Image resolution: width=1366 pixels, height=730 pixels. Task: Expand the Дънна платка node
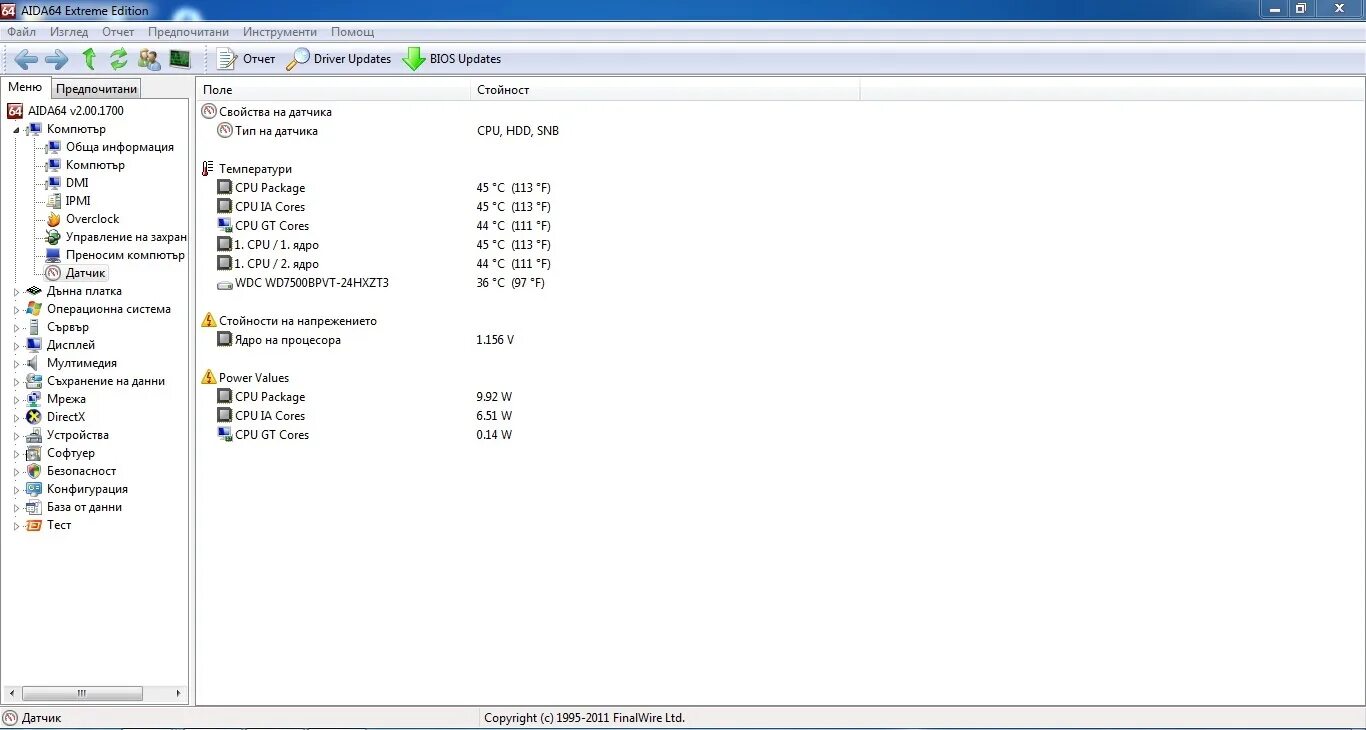click(x=16, y=292)
